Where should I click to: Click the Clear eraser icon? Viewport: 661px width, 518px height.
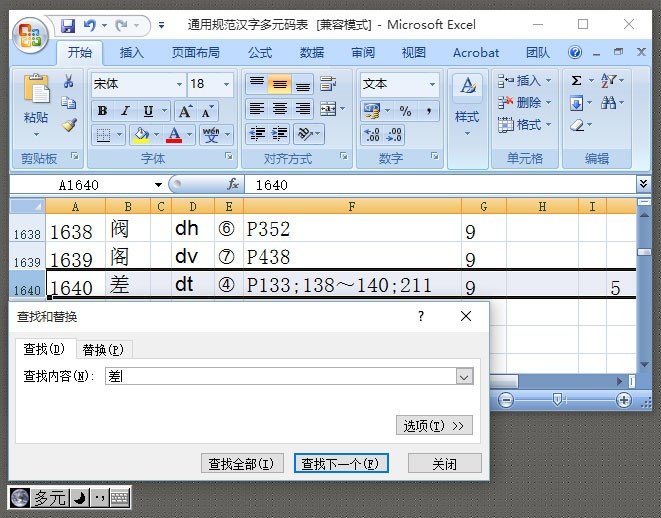(577, 125)
